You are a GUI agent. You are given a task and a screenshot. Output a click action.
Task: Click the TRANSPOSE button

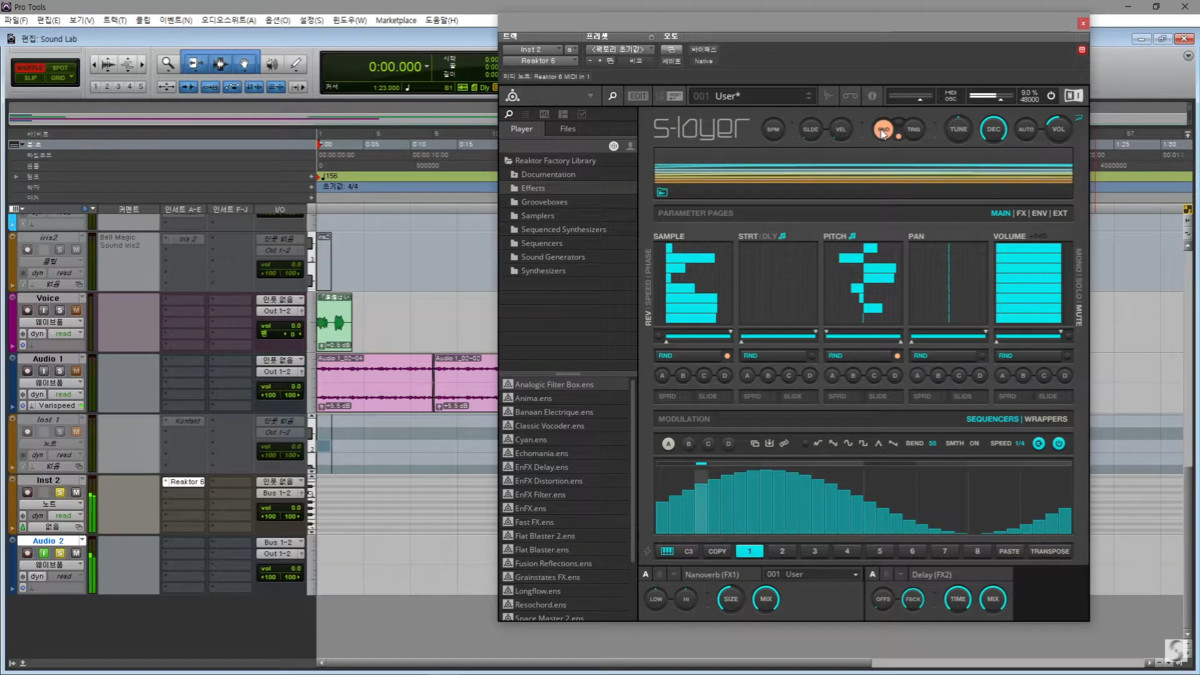point(1049,551)
